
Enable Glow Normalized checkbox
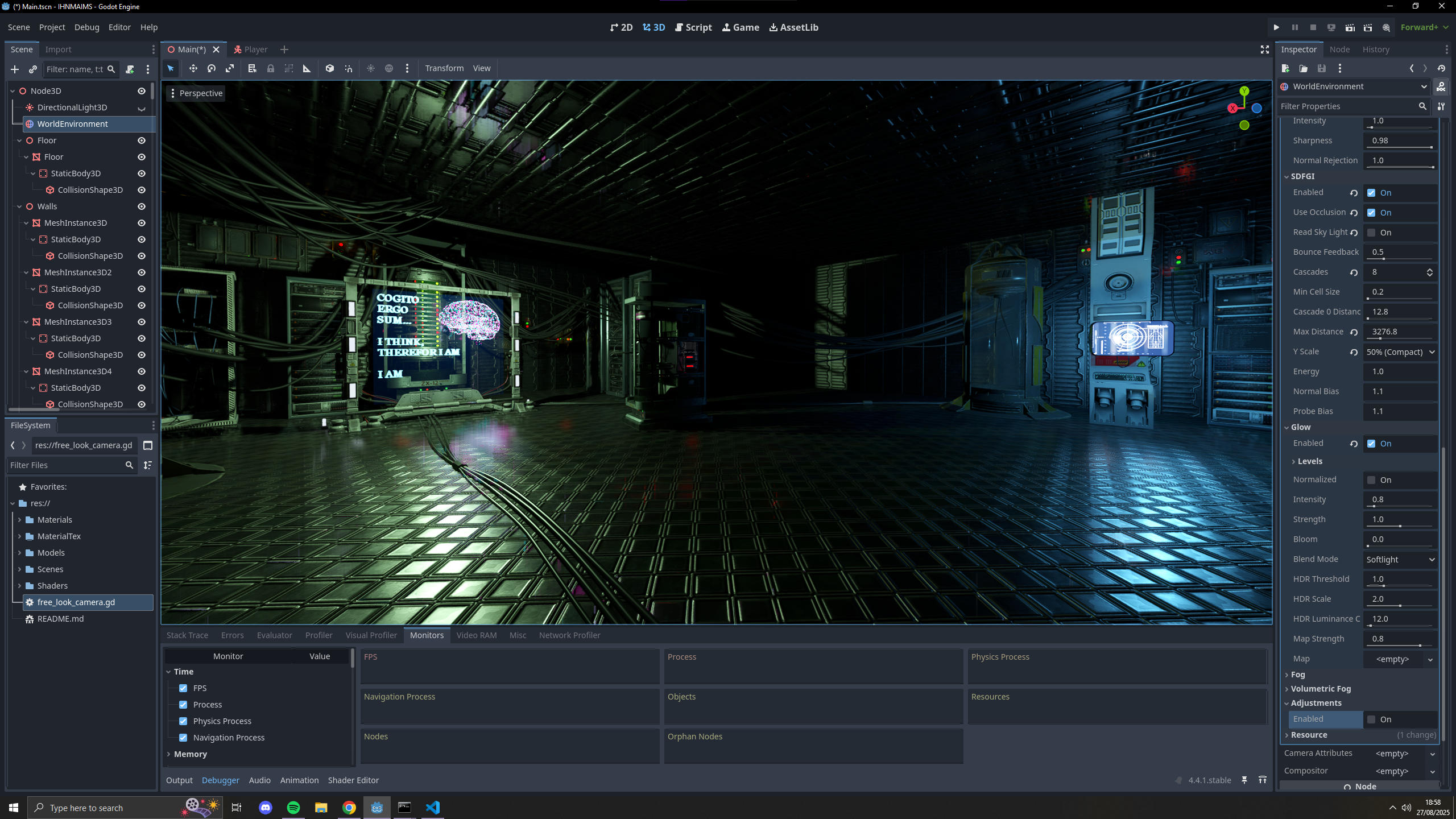coord(1371,480)
